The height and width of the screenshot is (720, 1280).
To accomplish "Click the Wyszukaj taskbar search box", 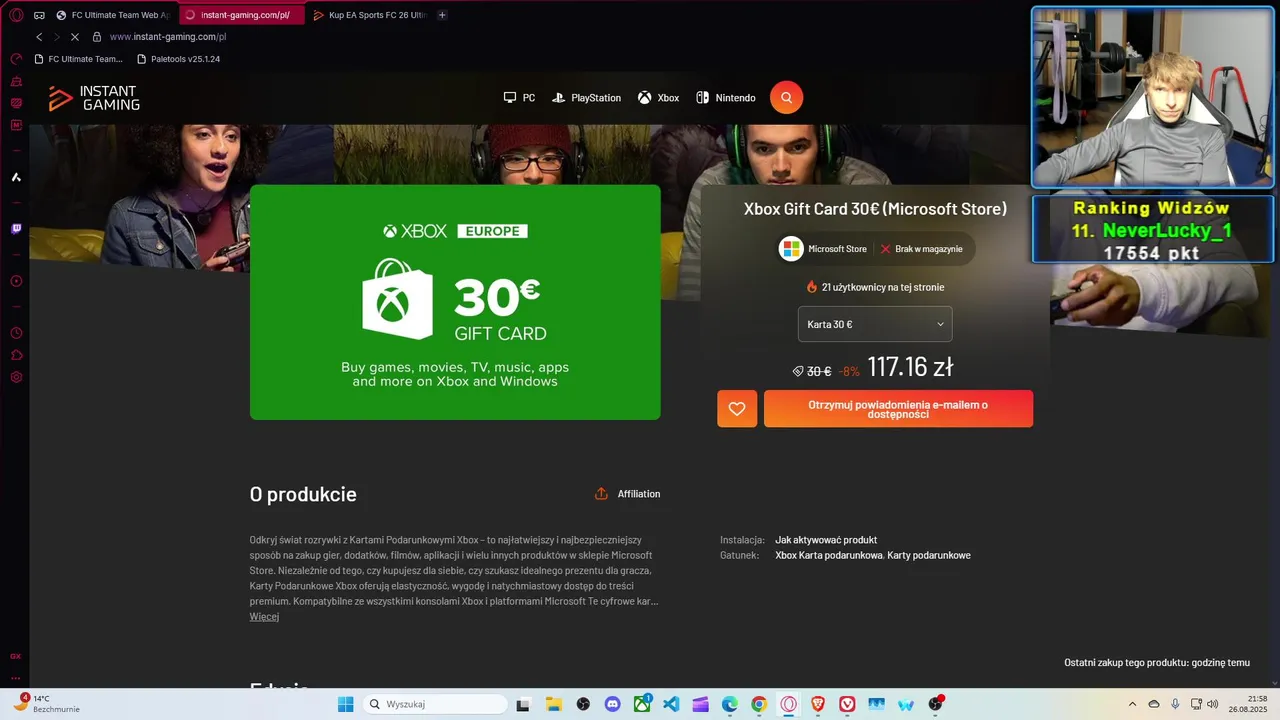I will pos(433,704).
